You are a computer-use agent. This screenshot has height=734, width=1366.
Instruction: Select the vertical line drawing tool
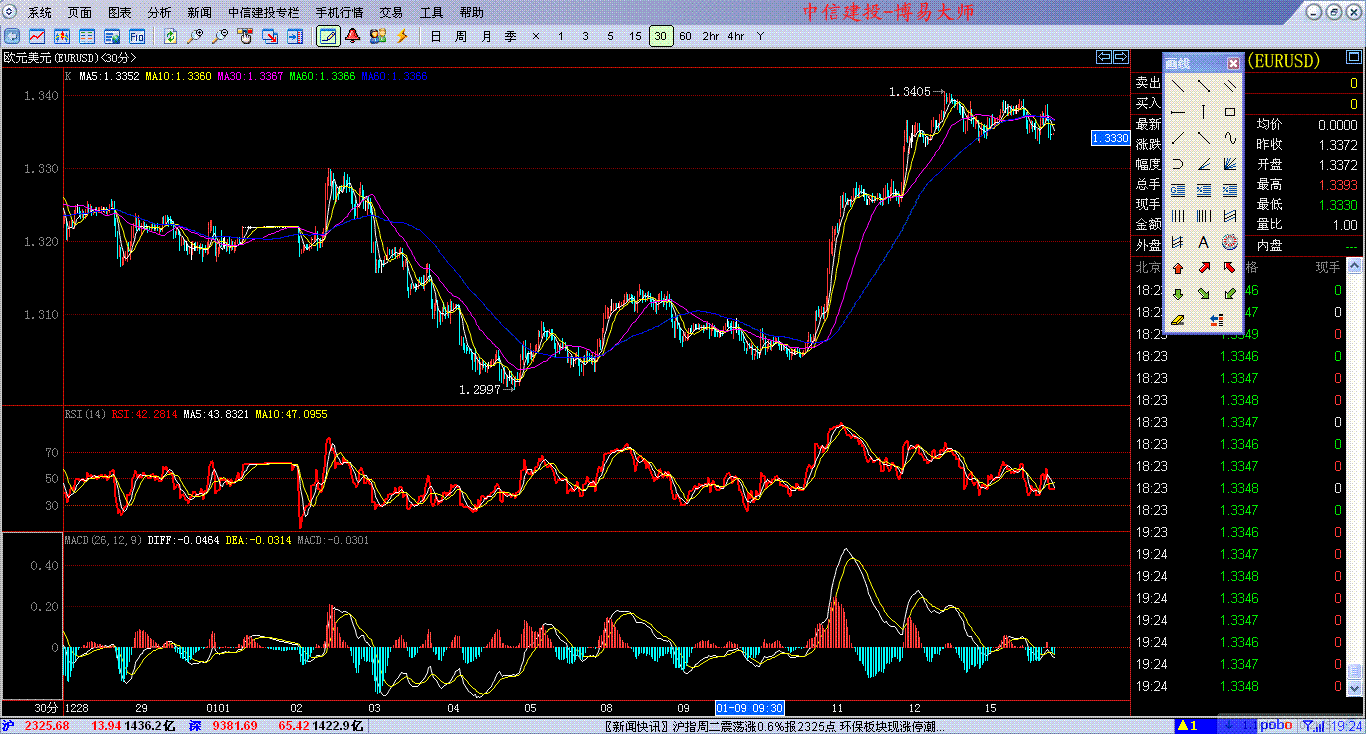1204,112
